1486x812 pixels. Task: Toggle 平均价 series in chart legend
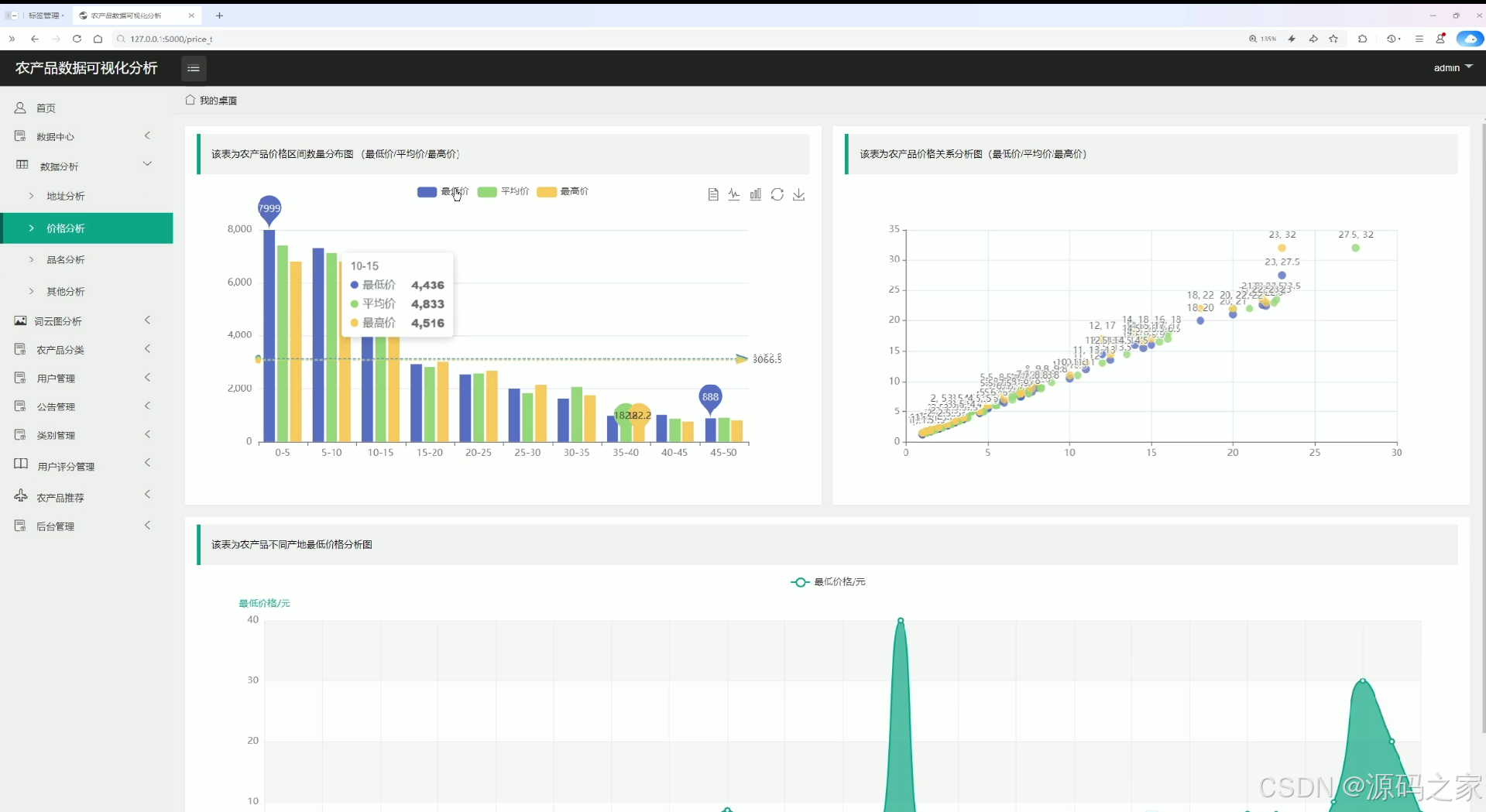point(503,191)
